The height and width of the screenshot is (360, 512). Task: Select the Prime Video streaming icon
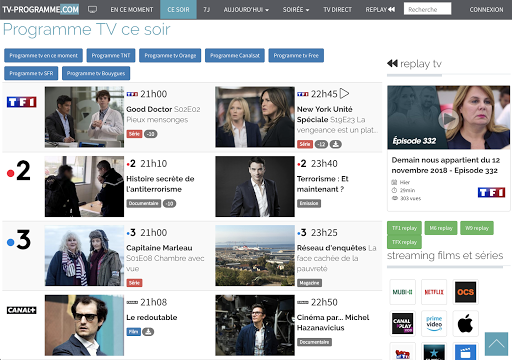[434, 323]
